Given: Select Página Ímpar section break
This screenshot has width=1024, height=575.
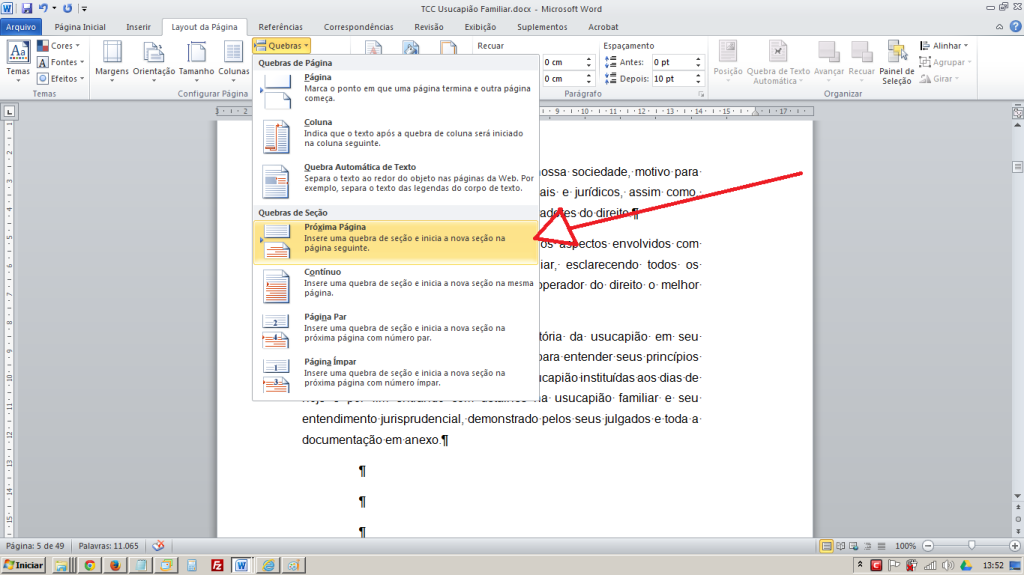Looking at the screenshot, I should click(x=396, y=376).
